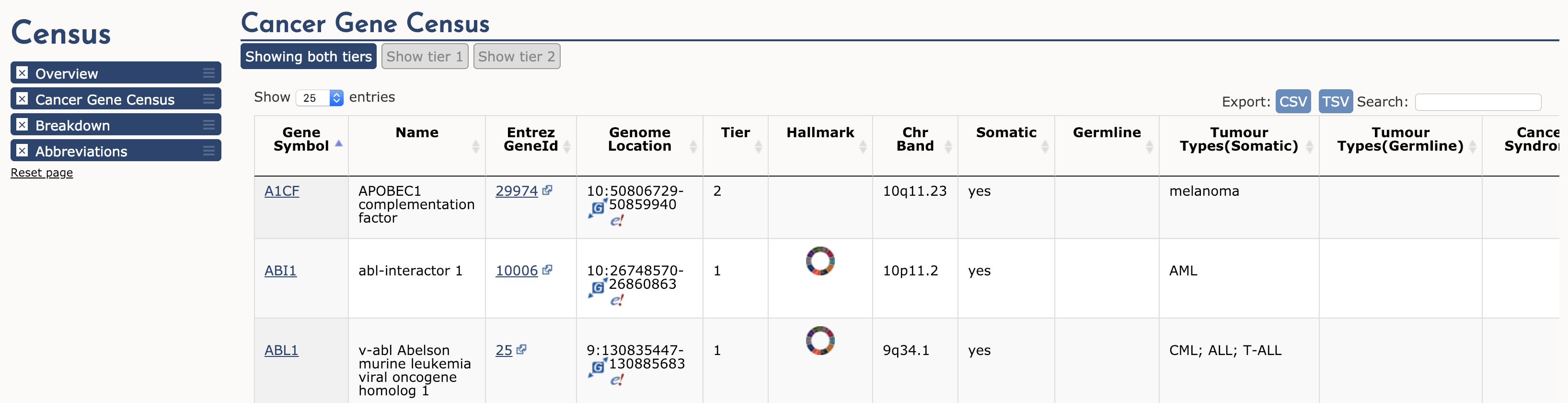
Task: Select the Show tier 2 tab
Action: [517, 56]
